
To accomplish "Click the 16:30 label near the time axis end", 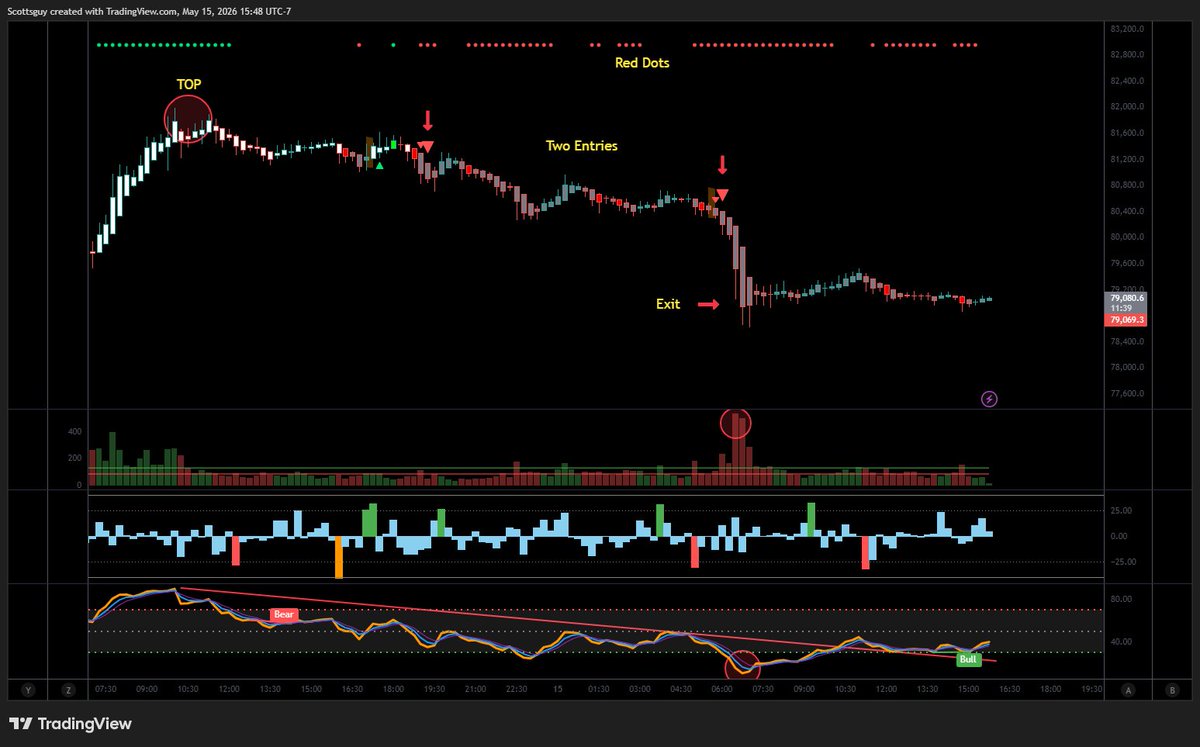I will (1009, 689).
